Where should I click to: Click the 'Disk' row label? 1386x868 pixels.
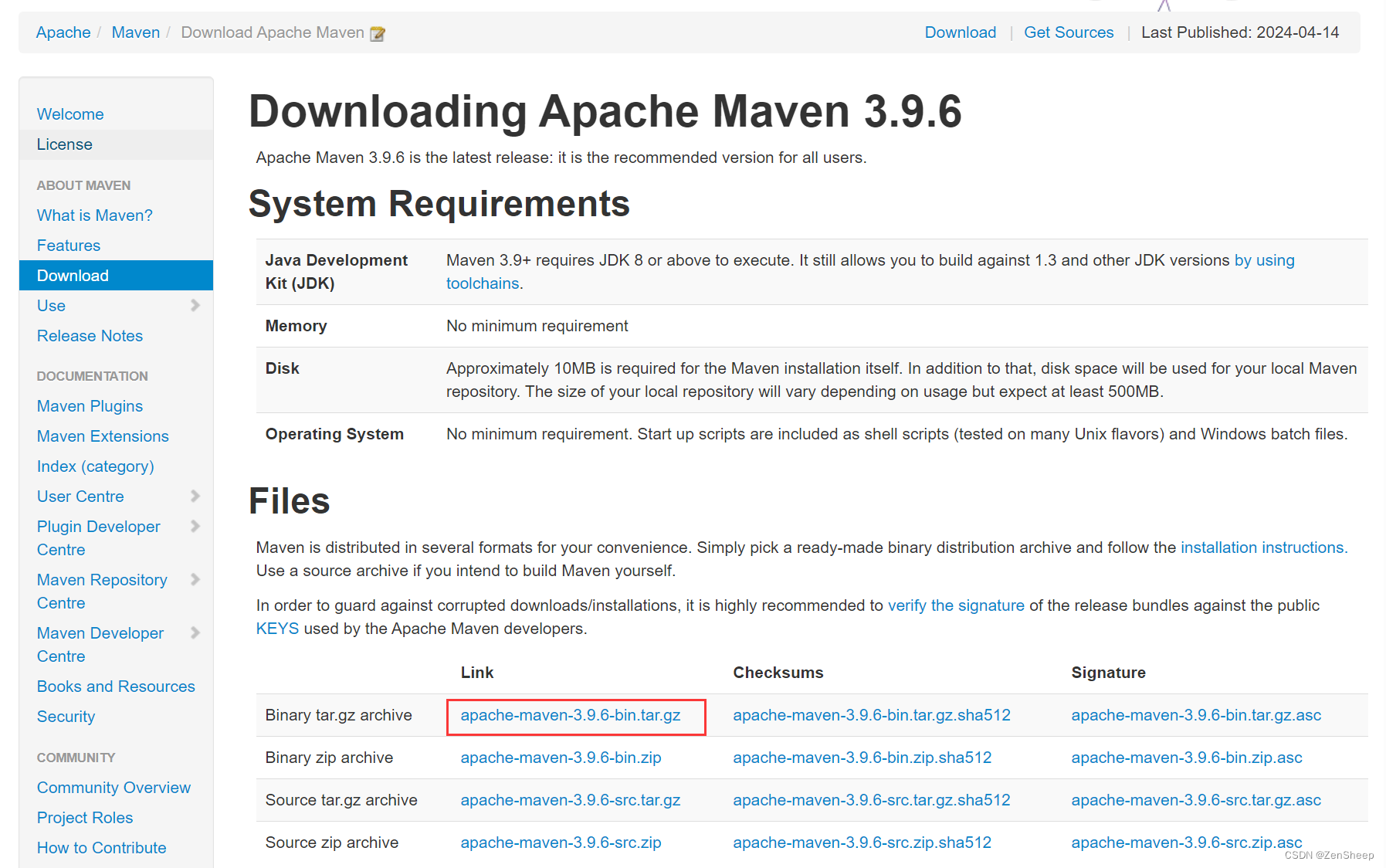point(283,368)
